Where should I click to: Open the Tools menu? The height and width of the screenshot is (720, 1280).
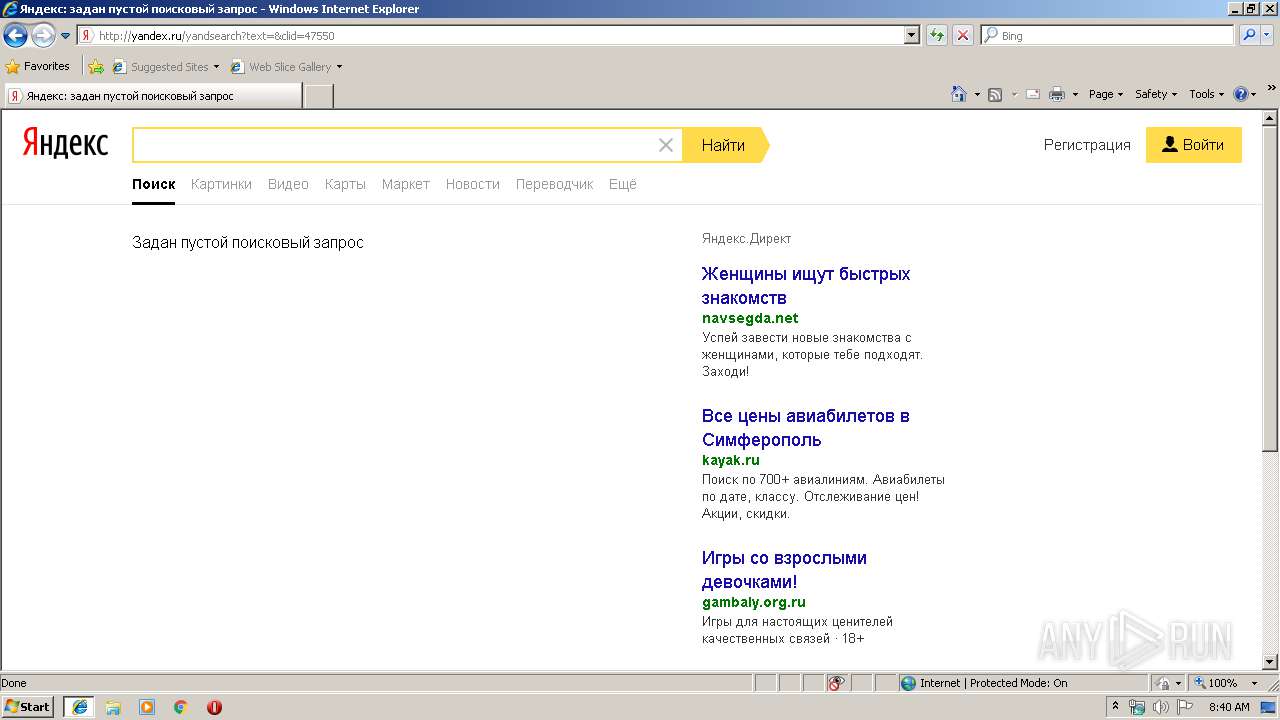[x=1206, y=94]
